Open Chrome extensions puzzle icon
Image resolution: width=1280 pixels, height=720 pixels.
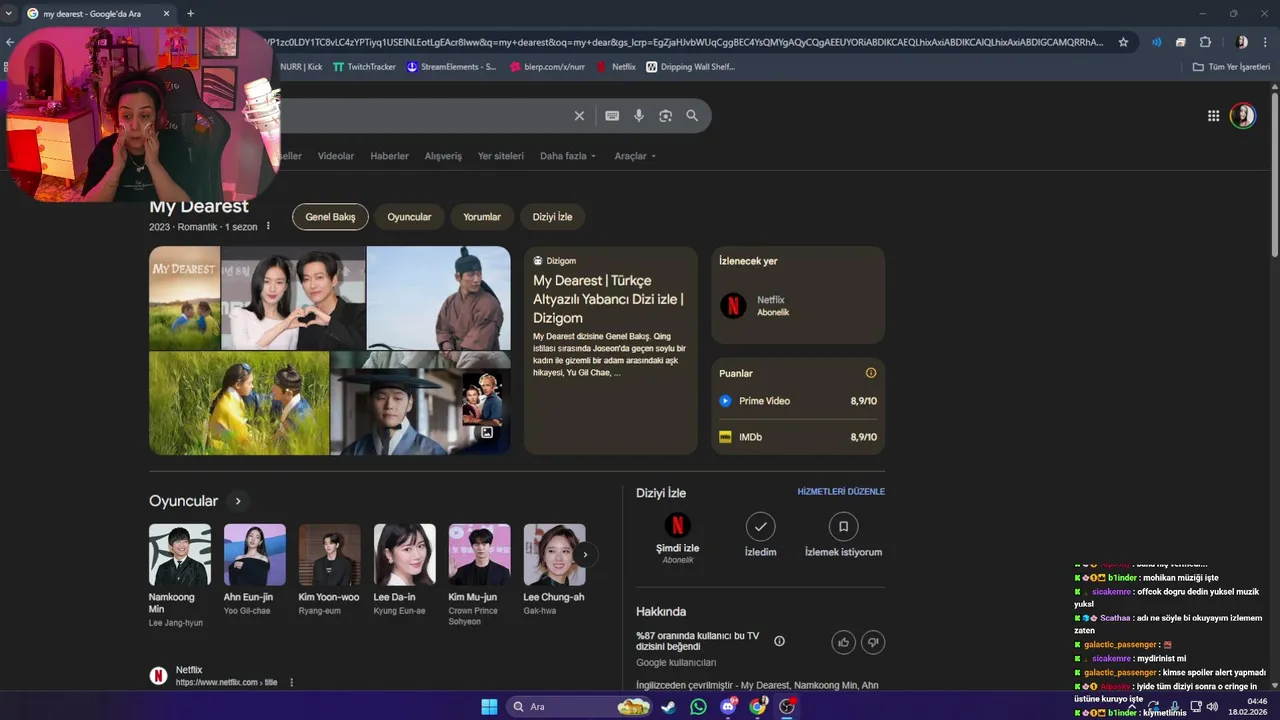1205,42
